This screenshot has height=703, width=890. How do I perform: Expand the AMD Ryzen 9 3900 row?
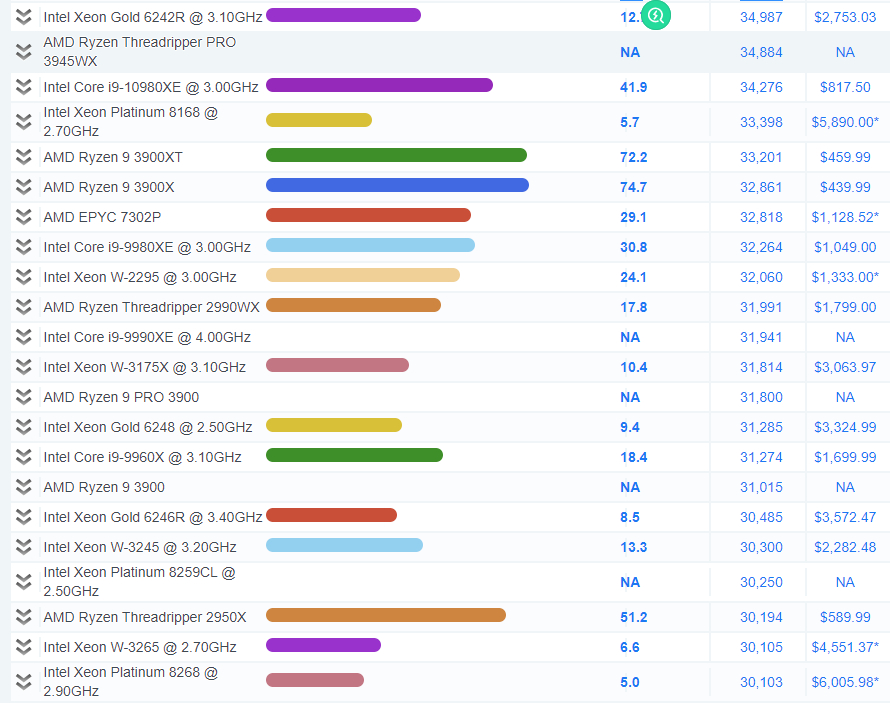click(23, 487)
